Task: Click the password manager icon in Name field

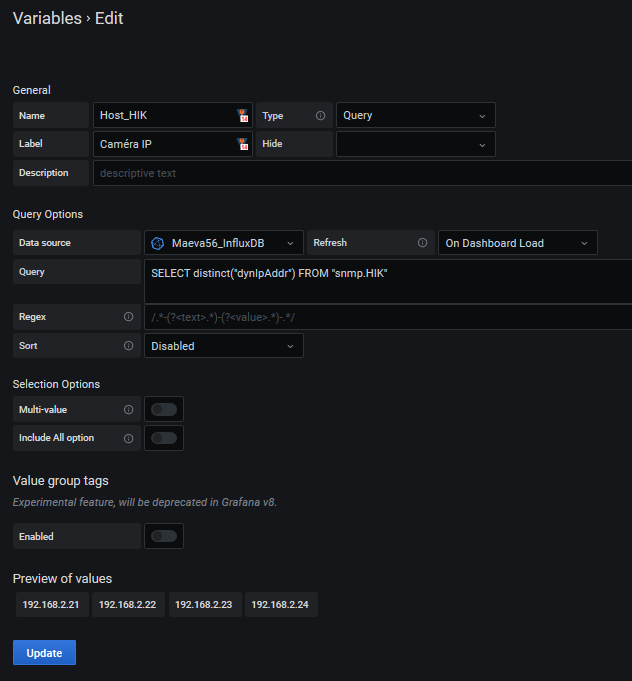Action: [242, 116]
